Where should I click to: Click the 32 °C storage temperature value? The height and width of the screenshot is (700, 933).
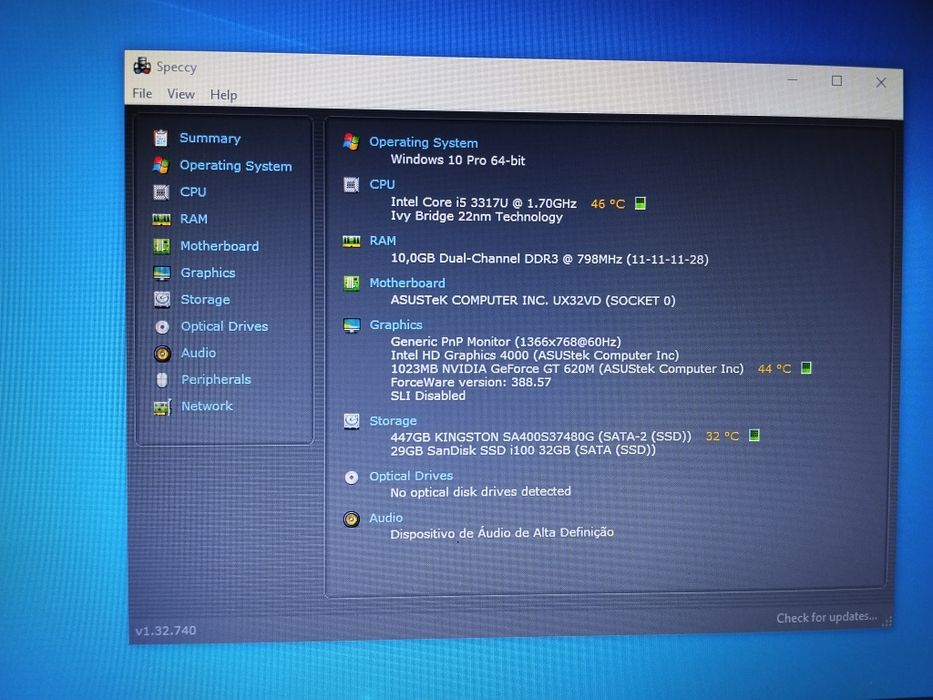(722, 436)
